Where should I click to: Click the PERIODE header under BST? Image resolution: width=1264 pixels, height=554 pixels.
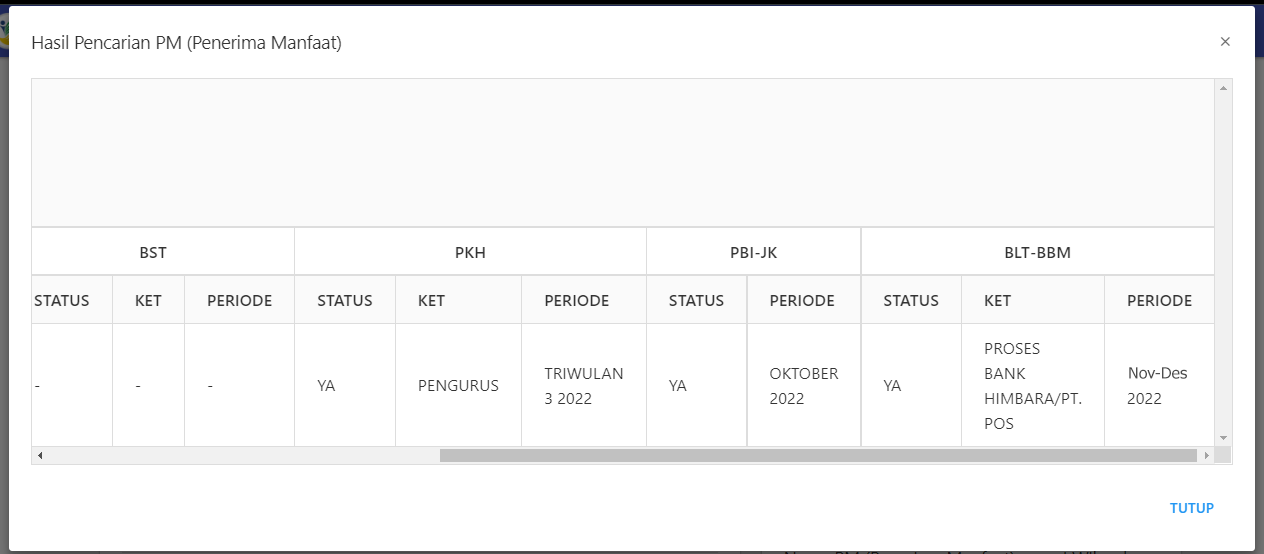240,300
